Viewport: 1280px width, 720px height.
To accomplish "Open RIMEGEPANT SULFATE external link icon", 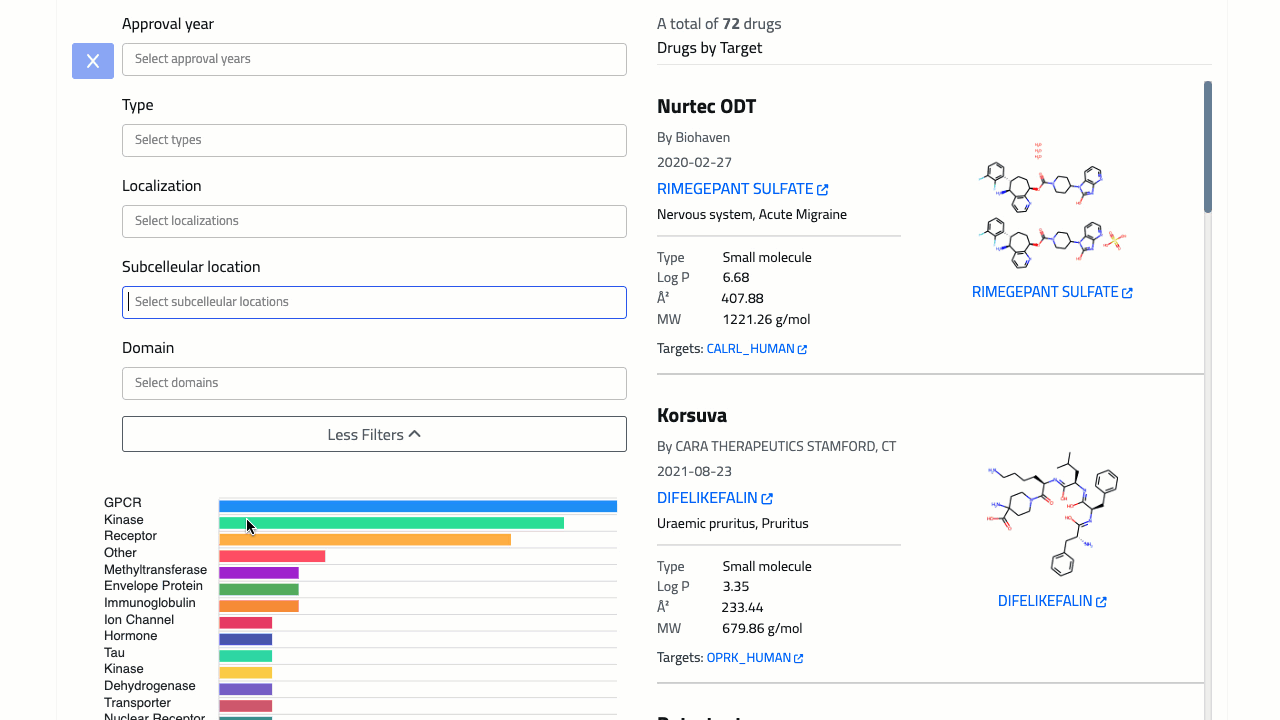I will (823, 188).
